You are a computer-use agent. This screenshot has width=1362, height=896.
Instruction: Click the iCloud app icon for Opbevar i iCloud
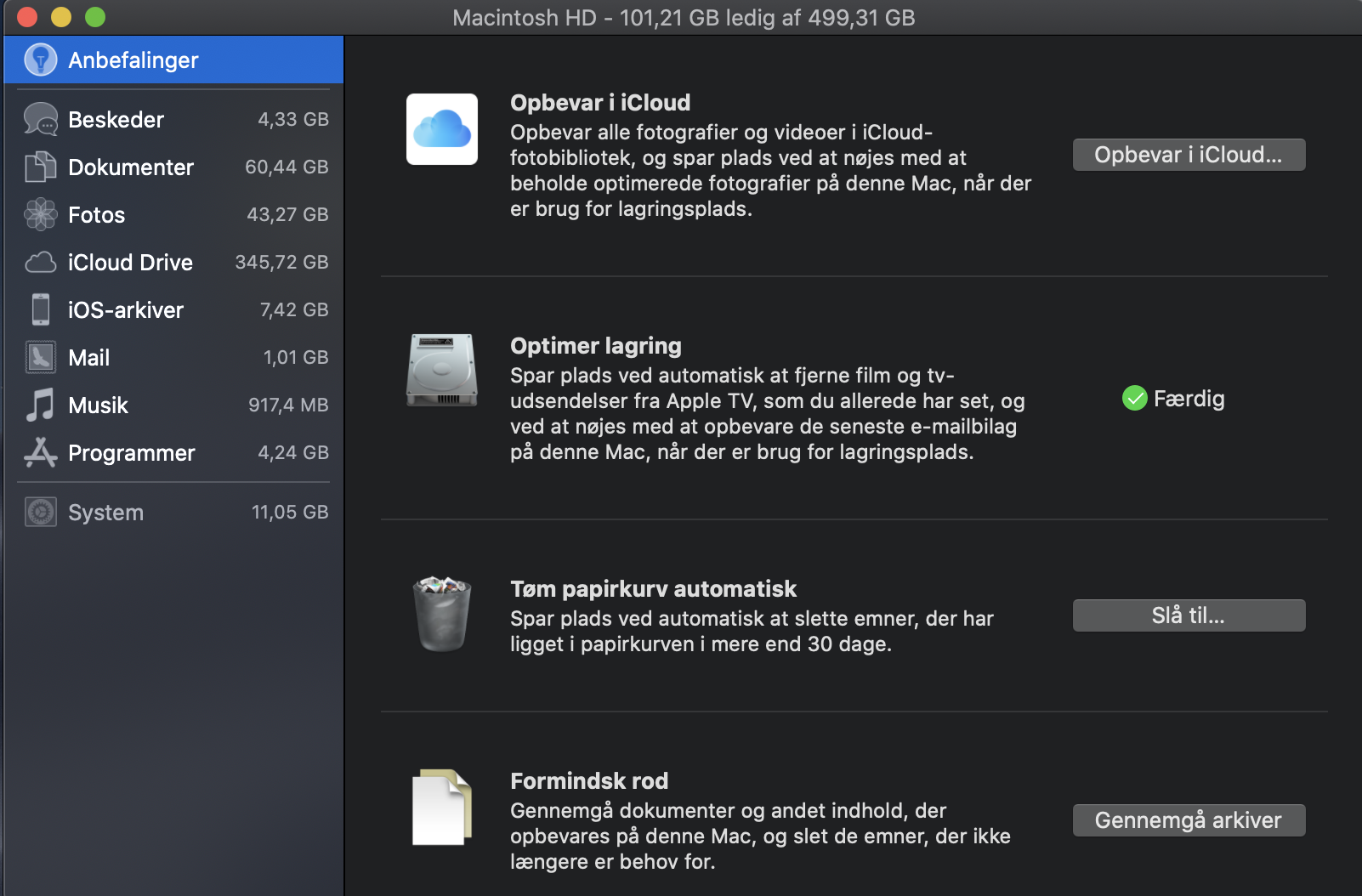point(441,129)
